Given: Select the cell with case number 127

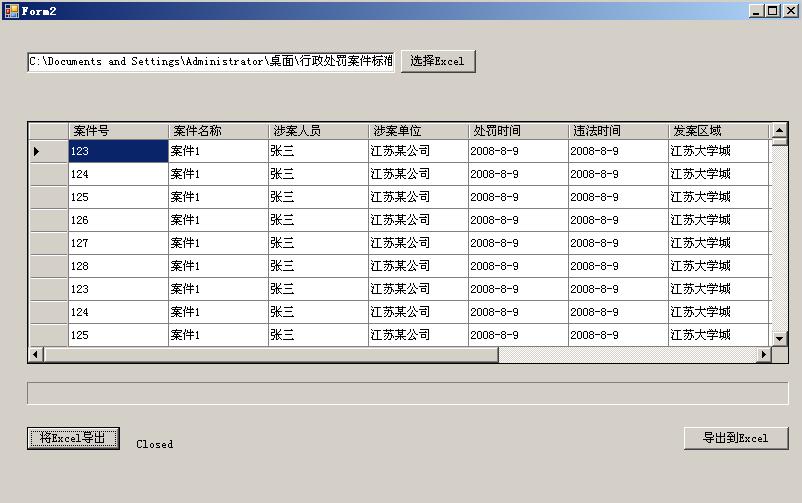Looking at the screenshot, I should coord(118,243).
